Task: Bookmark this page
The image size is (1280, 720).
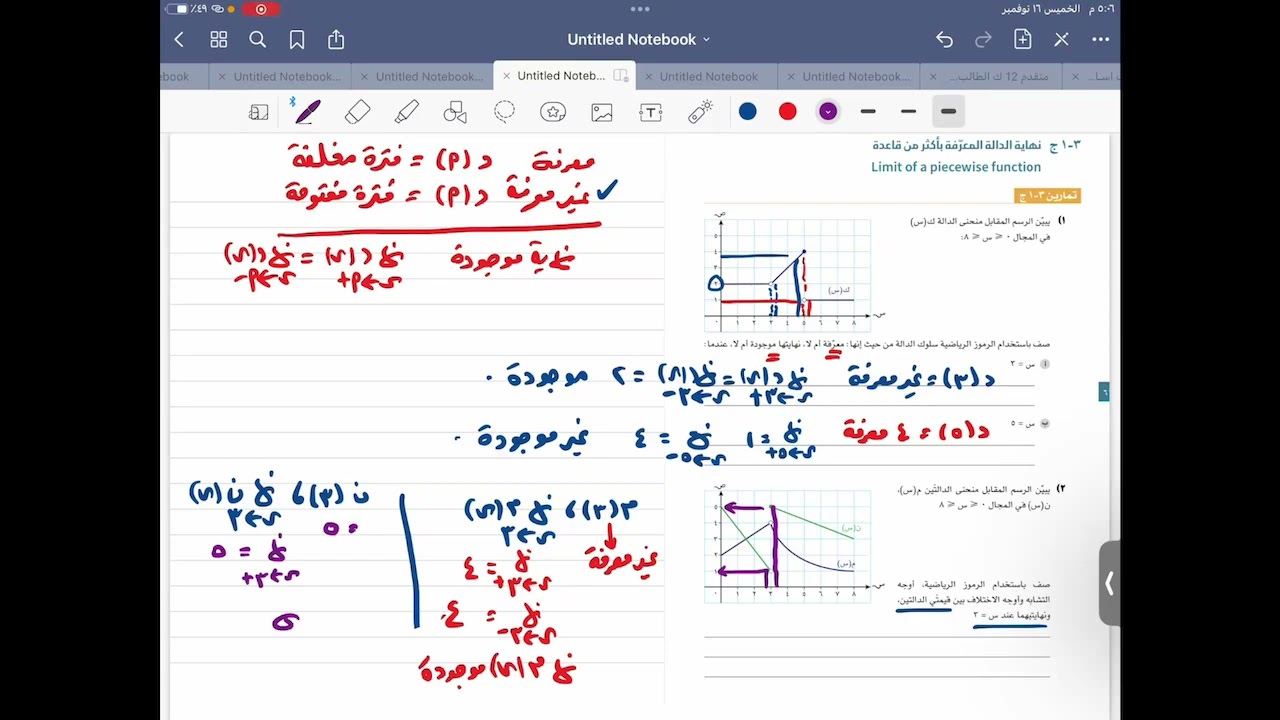Action: pyautogui.click(x=297, y=40)
